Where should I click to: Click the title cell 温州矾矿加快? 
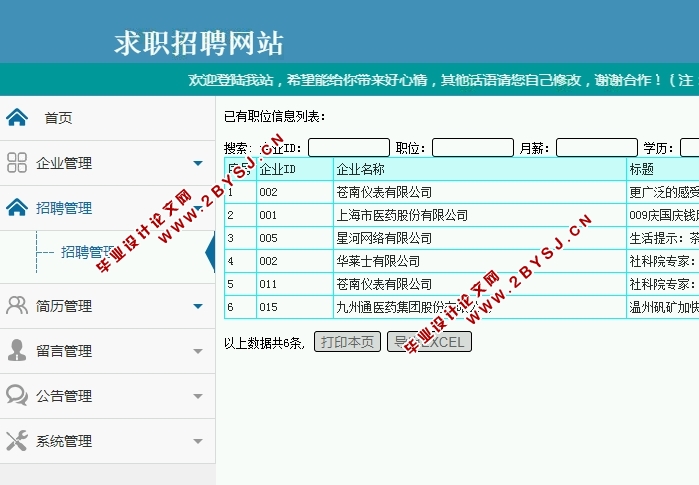pyautogui.click(x=663, y=307)
